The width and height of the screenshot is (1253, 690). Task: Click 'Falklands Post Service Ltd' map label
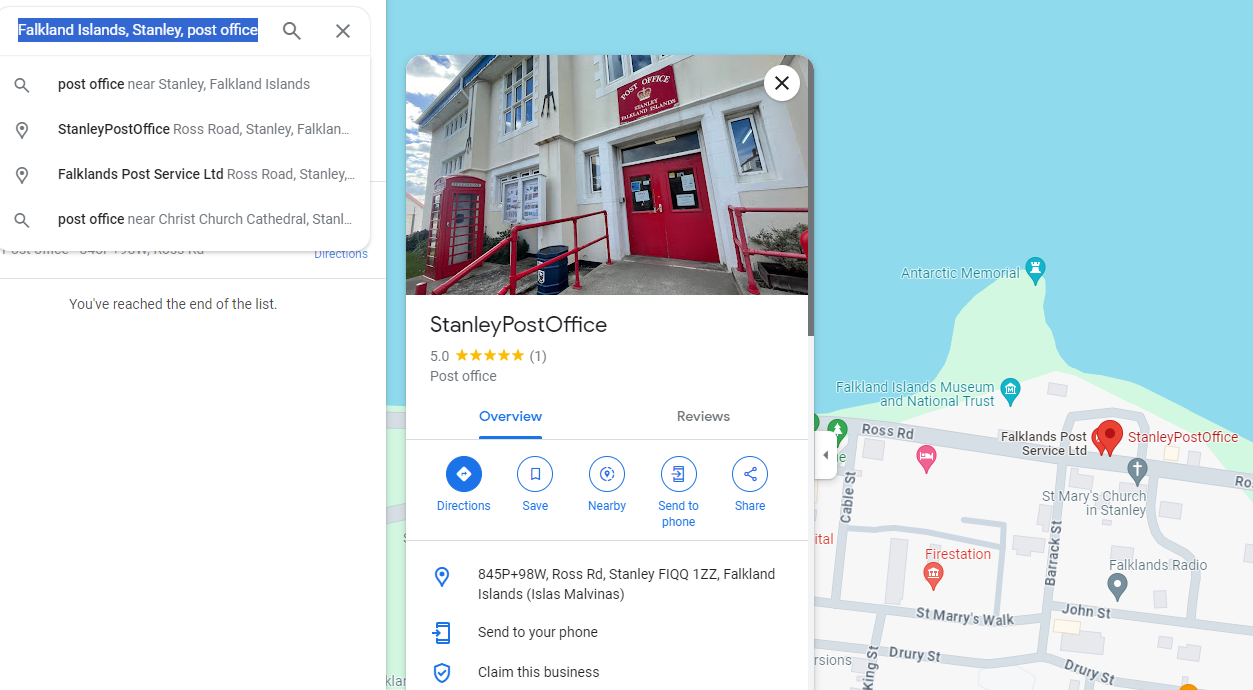pos(1044,443)
